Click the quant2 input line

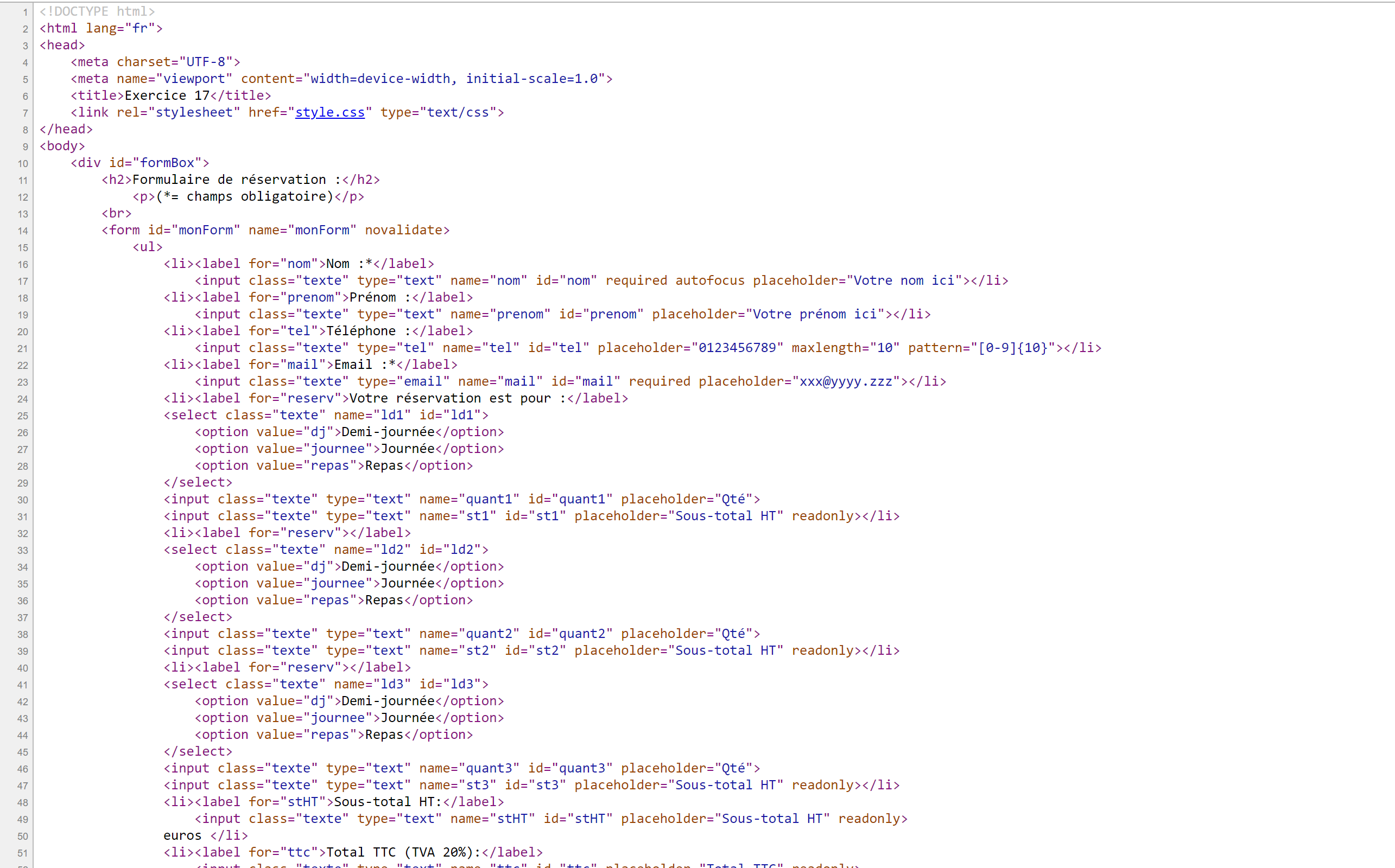coord(461,634)
